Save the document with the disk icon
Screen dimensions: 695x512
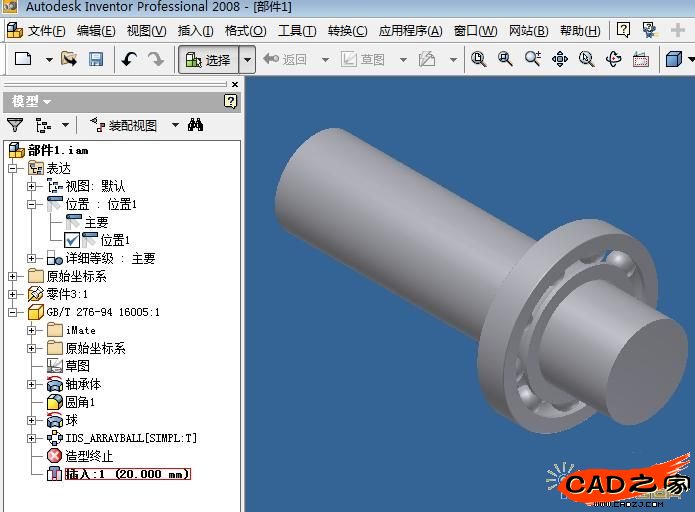pyautogui.click(x=96, y=59)
